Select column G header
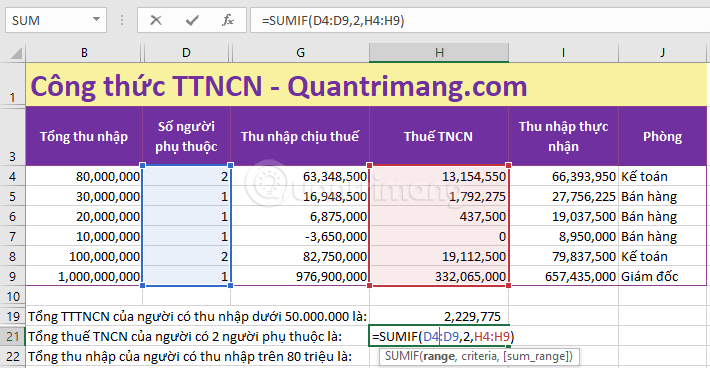 tap(300, 53)
